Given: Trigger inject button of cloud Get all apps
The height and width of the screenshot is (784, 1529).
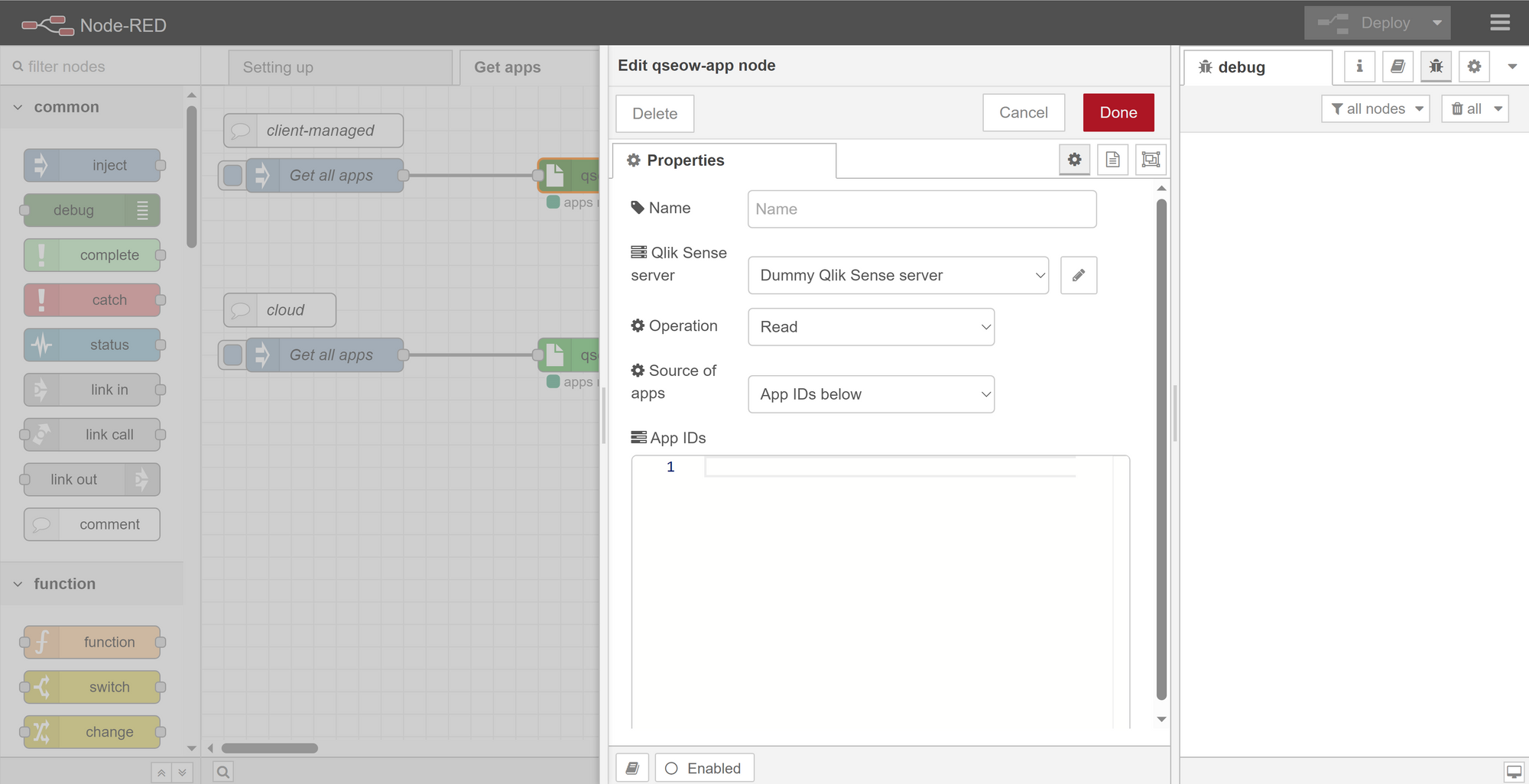Looking at the screenshot, I should 232,355.
